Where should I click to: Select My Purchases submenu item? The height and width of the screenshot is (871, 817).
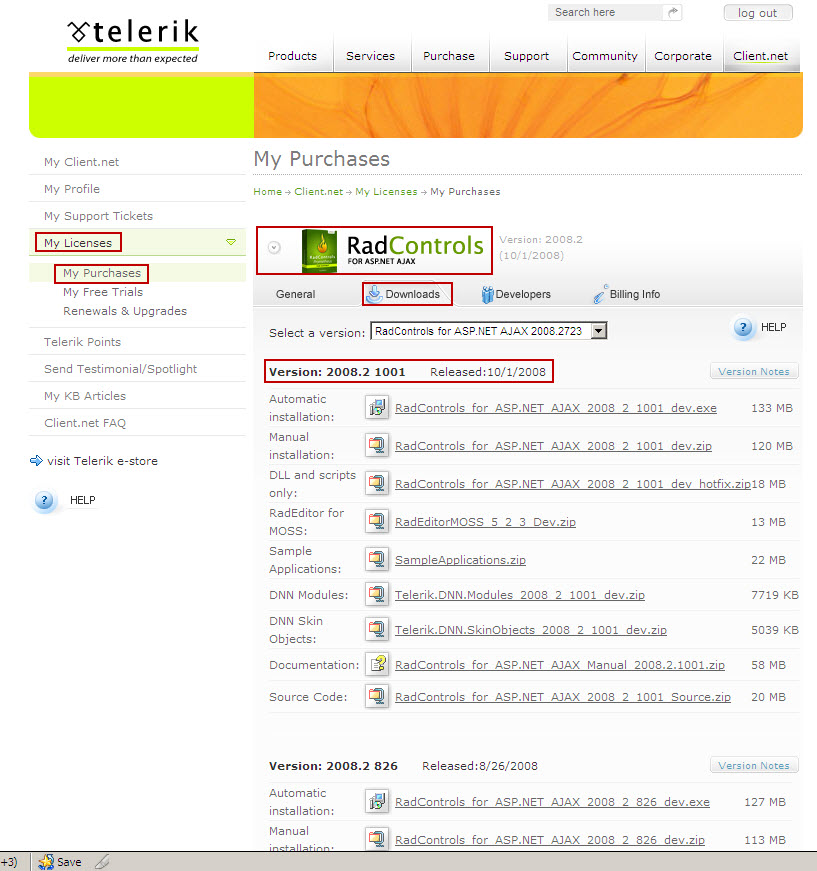pyautogui.click(x=102, y=273)
